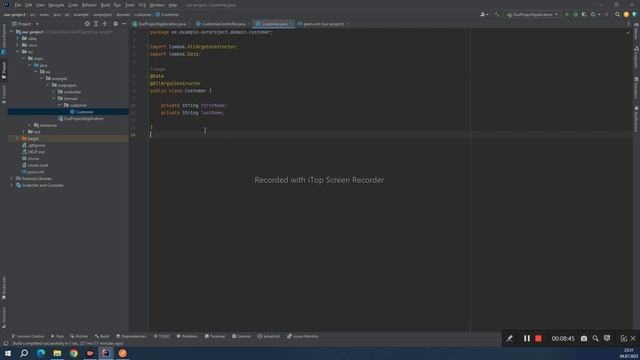Open the Build tool window
Screen dimensions: 640x360
click(102, 336)
